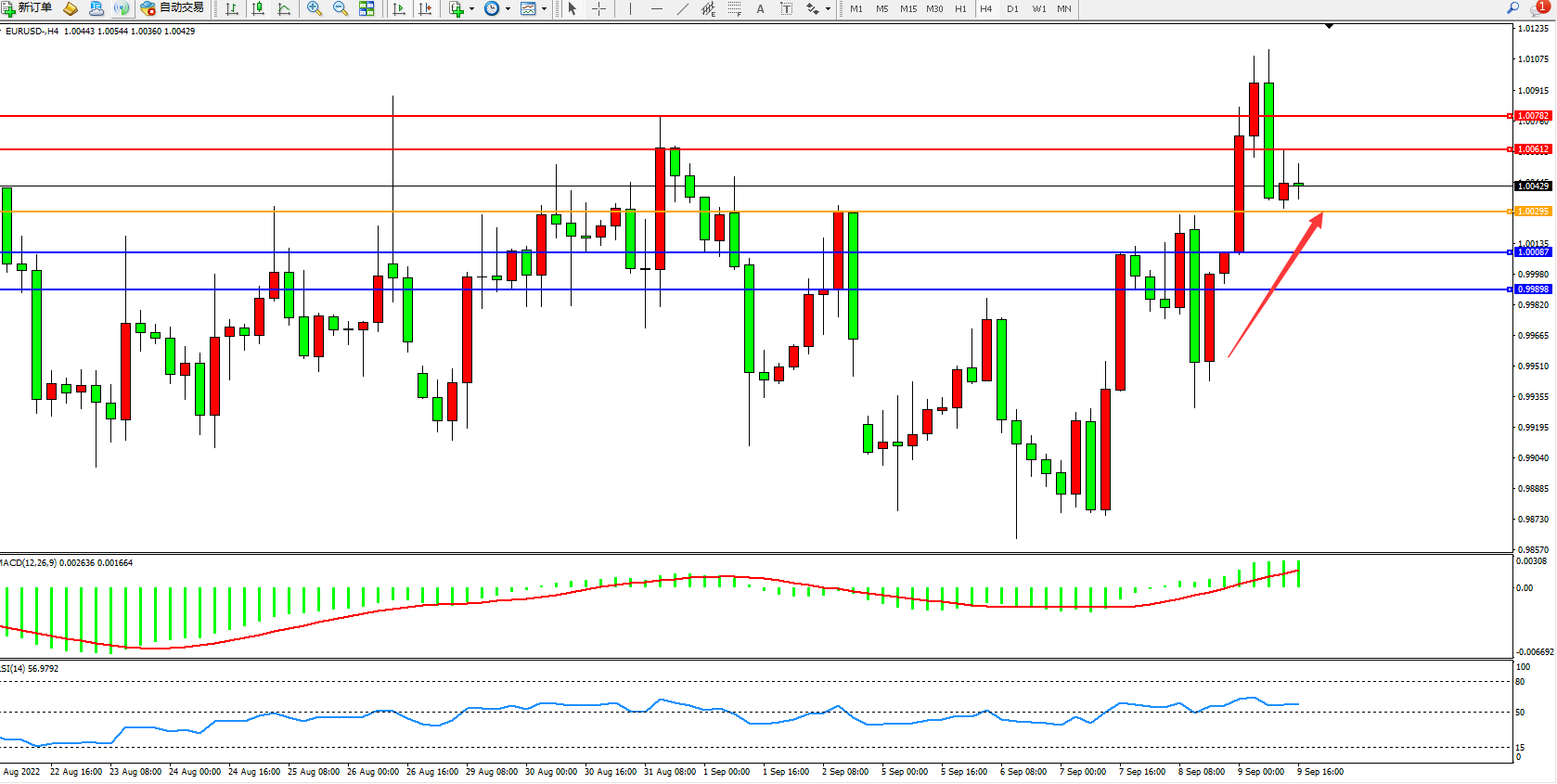Switch timeframe to D1

[1012, 8]
